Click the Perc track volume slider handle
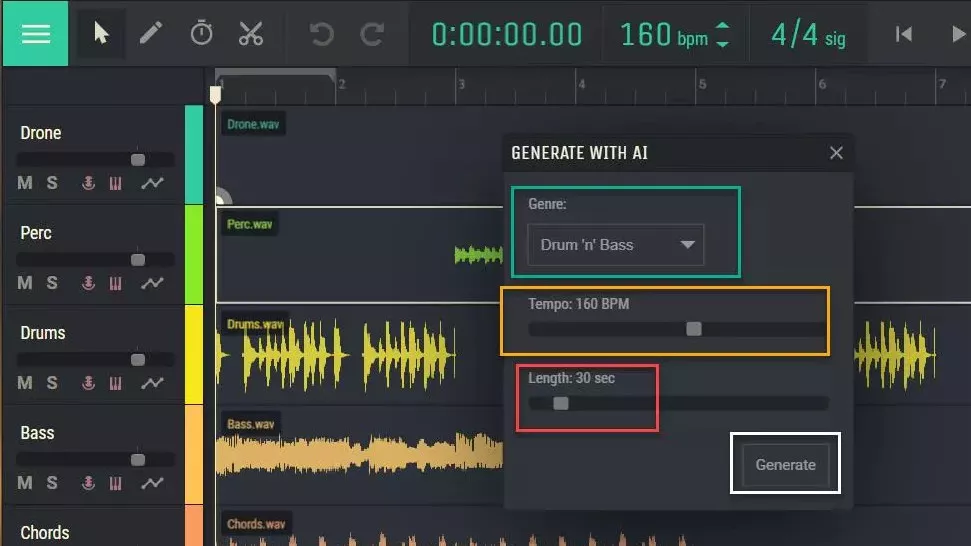This screenshot has width=971, height=546. click(138, 260)
